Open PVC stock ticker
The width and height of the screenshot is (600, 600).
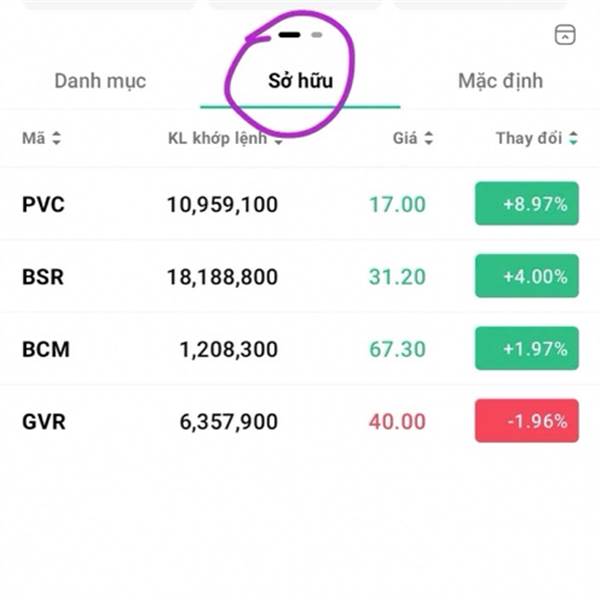pyautogui.click(x=43, y=205)
